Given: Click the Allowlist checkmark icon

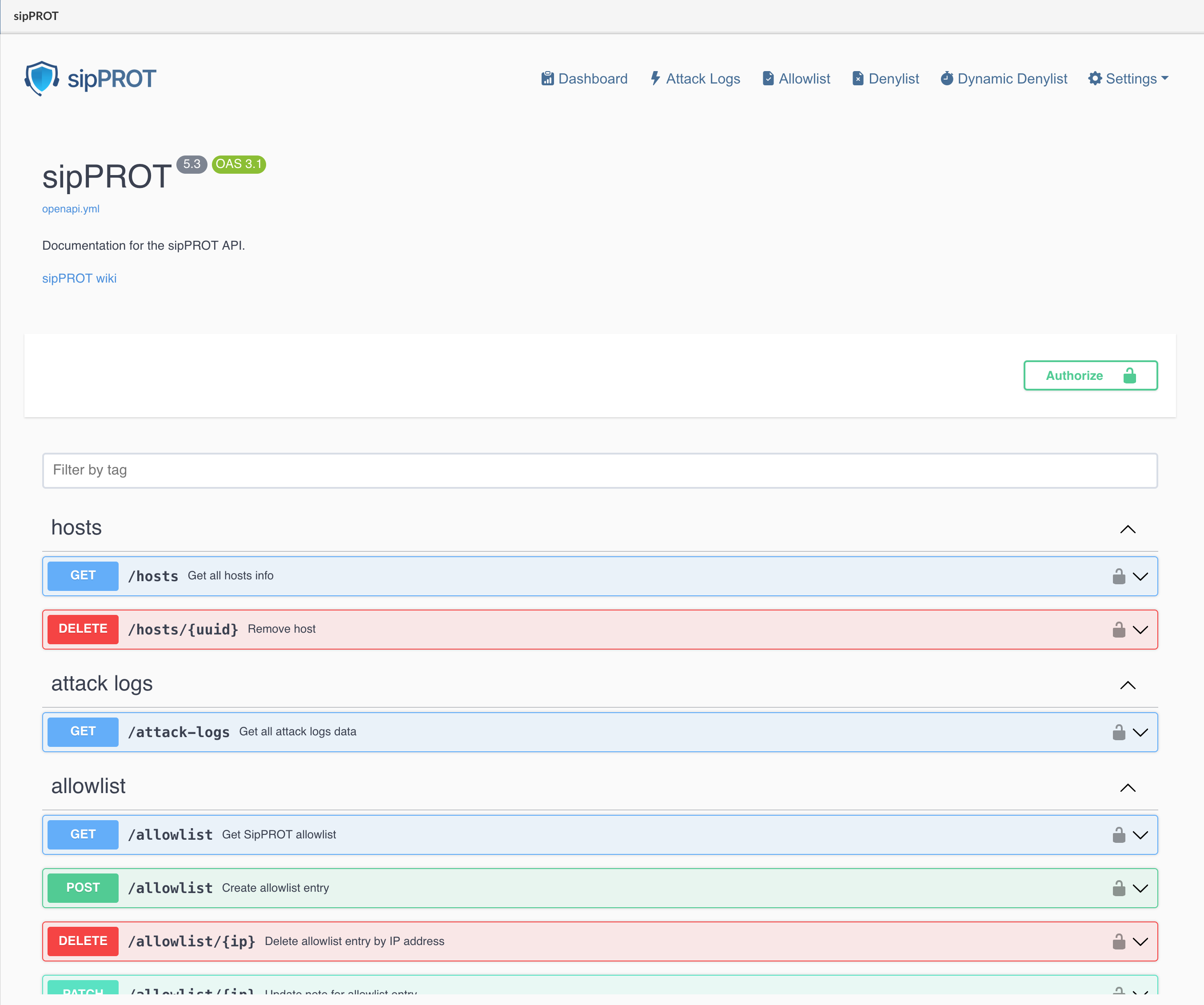Looking at the screenshot, I should (768, 79).
